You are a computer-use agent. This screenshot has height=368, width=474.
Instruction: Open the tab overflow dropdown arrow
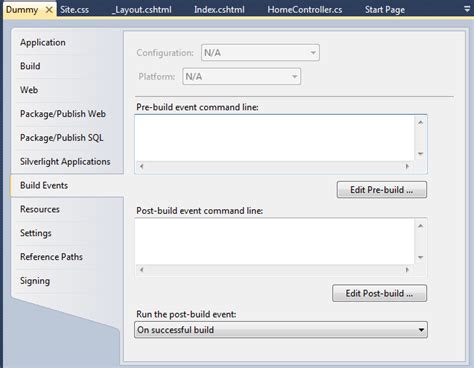pyautogui.click(x=467, y=9)
